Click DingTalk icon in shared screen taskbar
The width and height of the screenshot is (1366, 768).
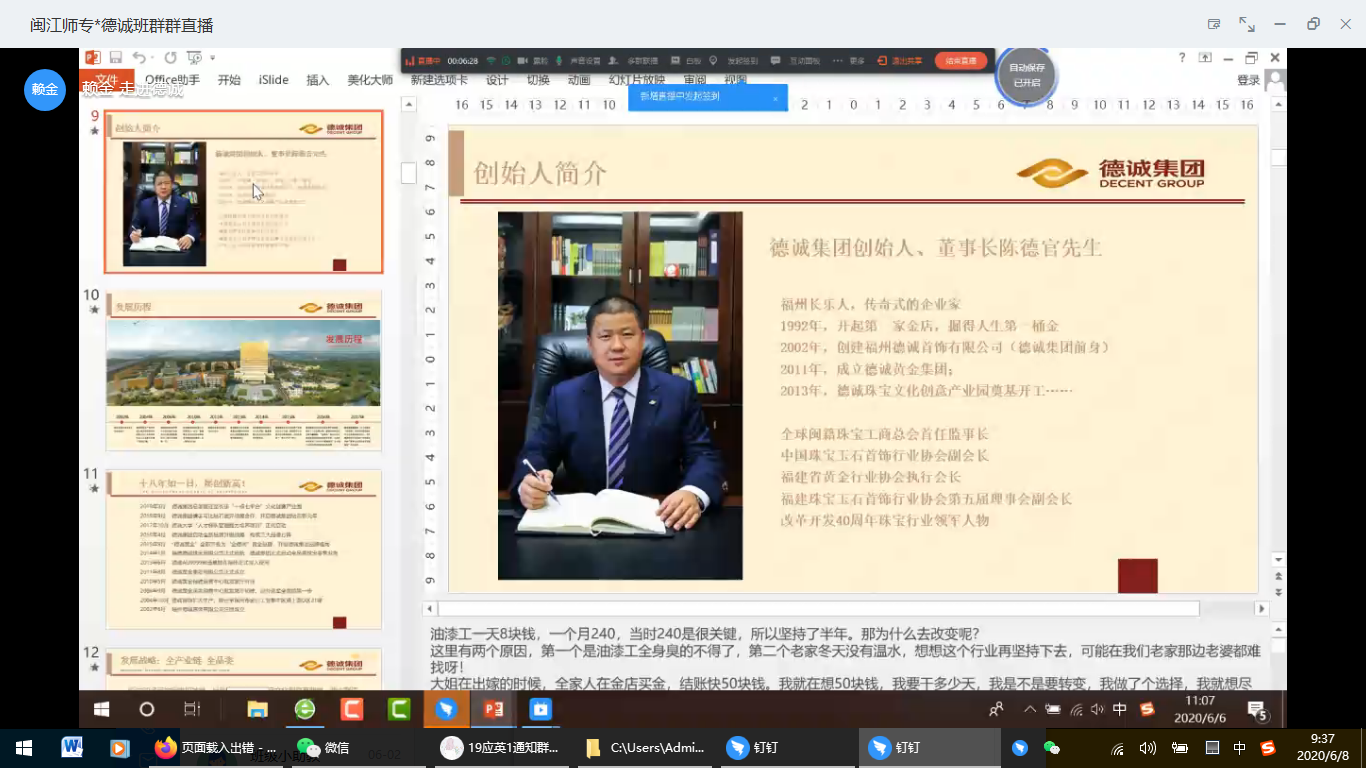pyautogui.click(x=446, y=709)
